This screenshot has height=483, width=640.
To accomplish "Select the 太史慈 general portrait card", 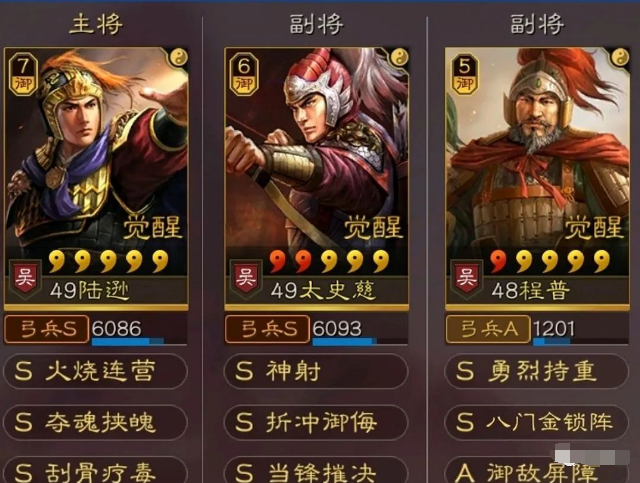I will tap(316, 179).
